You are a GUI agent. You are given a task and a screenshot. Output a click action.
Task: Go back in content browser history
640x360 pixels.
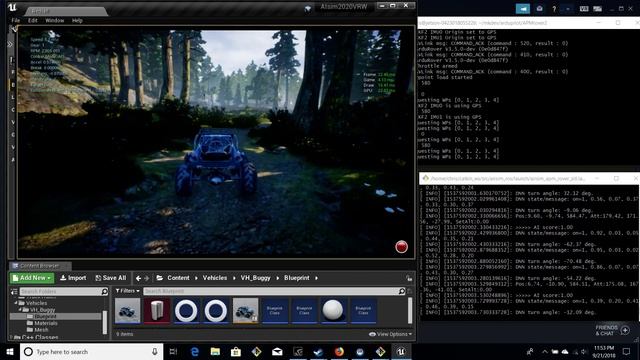click(x=138, y=278)
